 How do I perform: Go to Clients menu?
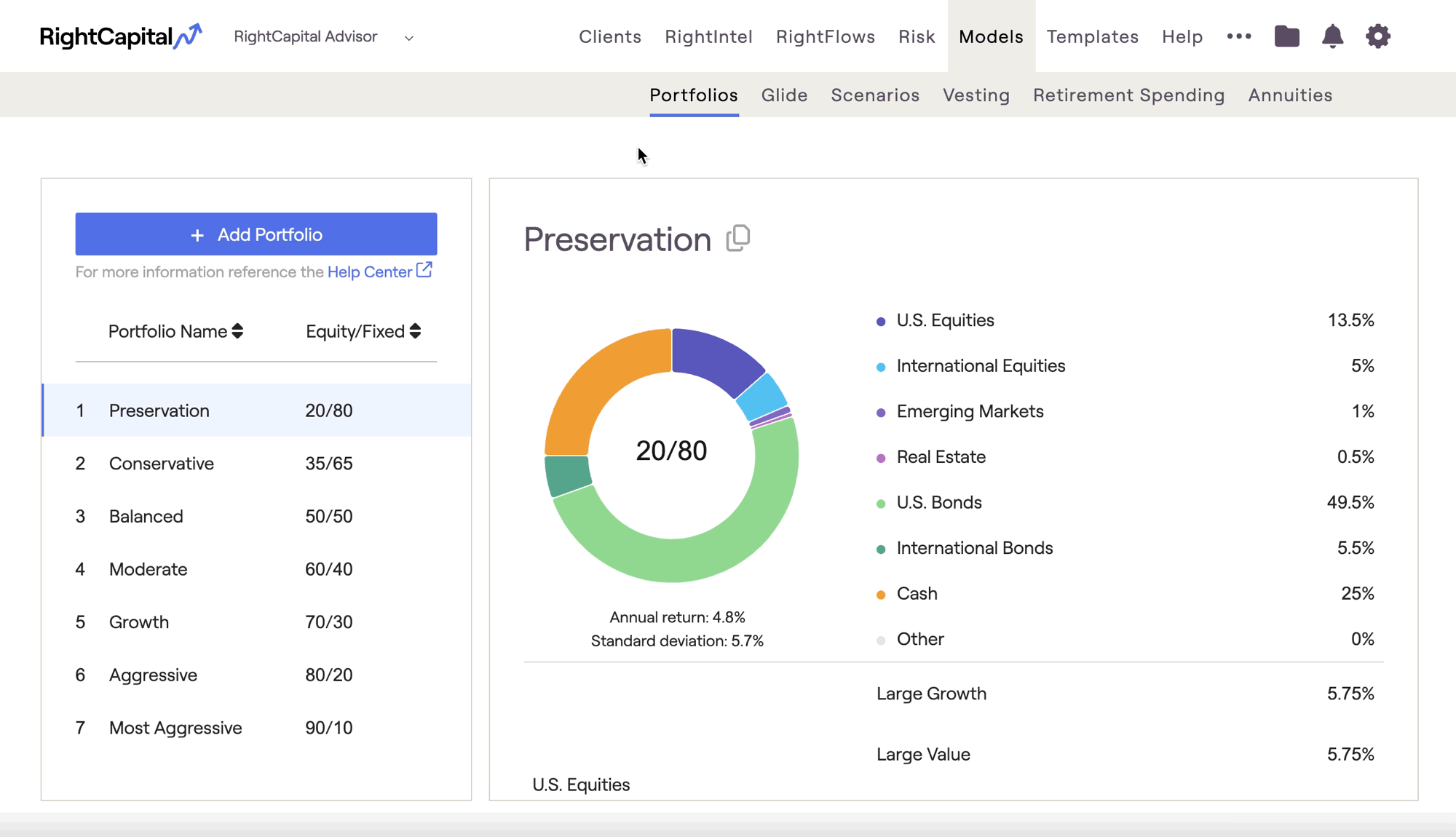click(x=610, y=36)
